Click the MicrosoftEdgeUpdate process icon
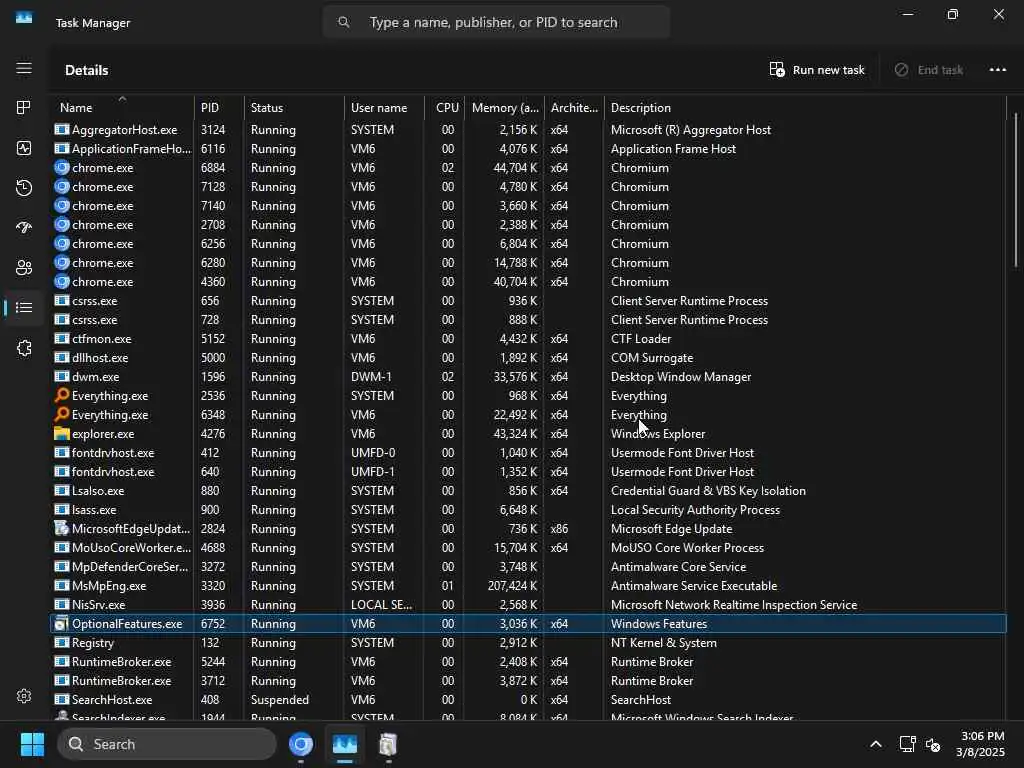The width and height of the screenshot is (1024, 768). pyautogui.click(x=62, y=528)
